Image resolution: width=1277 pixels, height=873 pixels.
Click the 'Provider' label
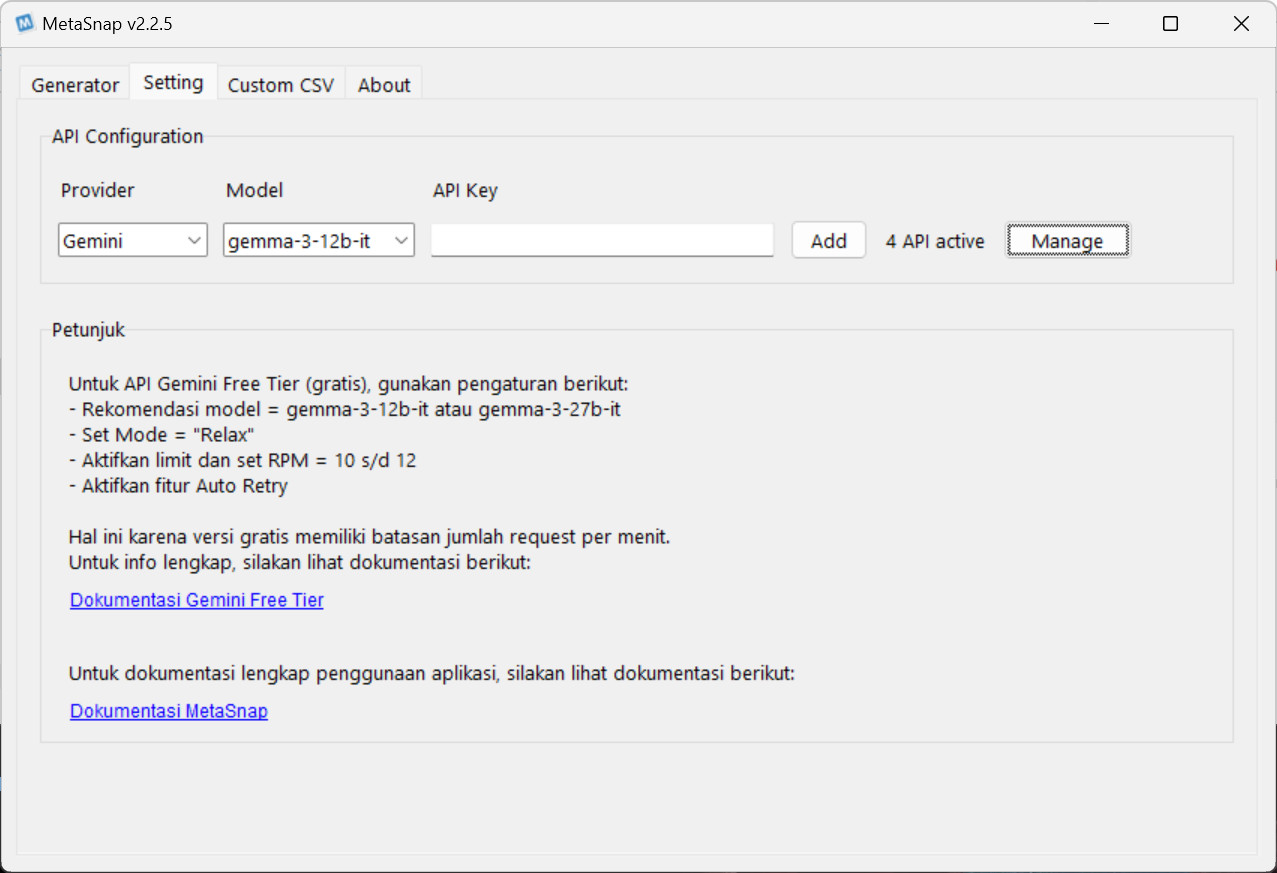[x=98, y=190]
